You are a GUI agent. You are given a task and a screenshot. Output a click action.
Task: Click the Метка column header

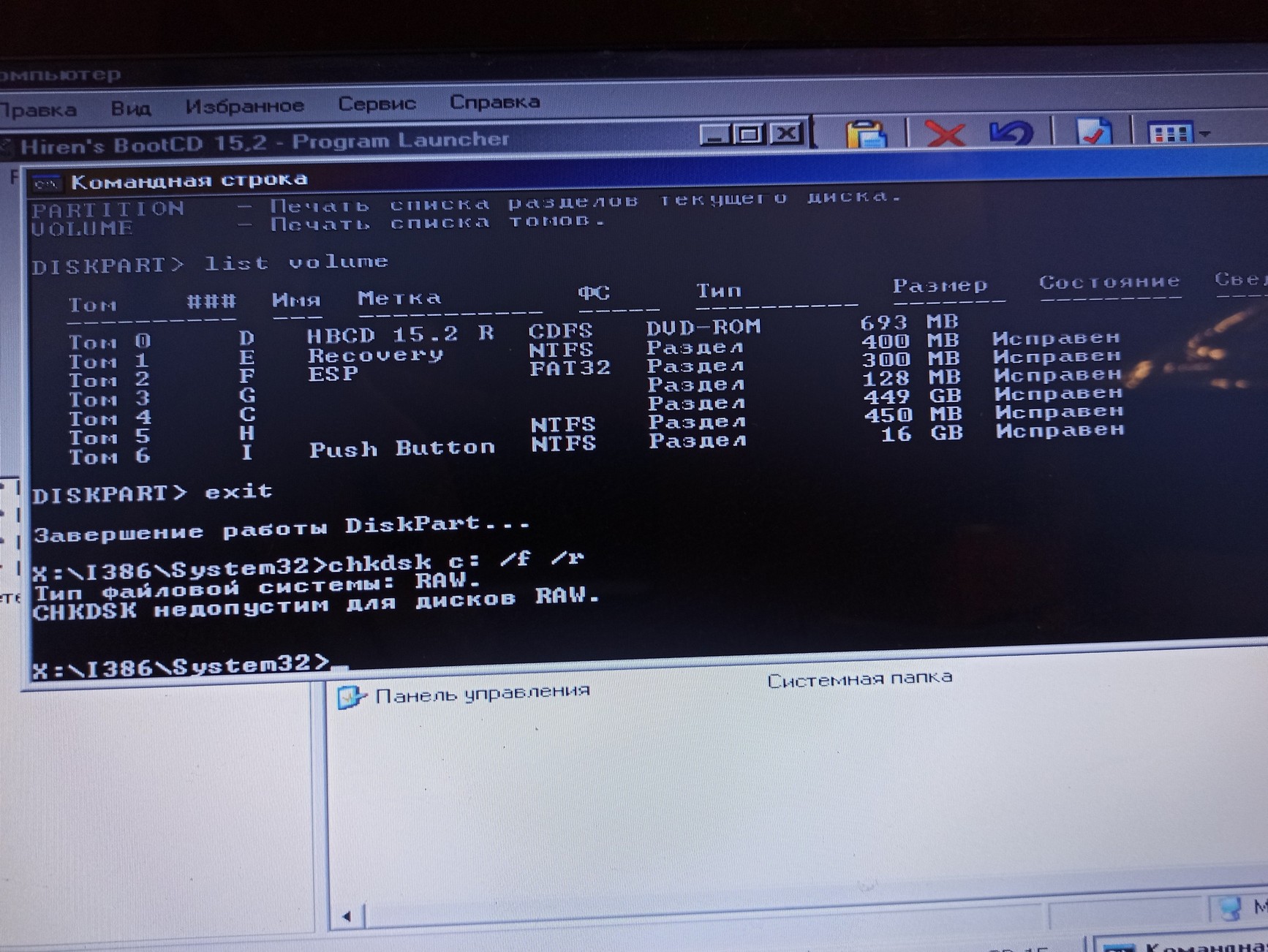click(x=399, y=298)
